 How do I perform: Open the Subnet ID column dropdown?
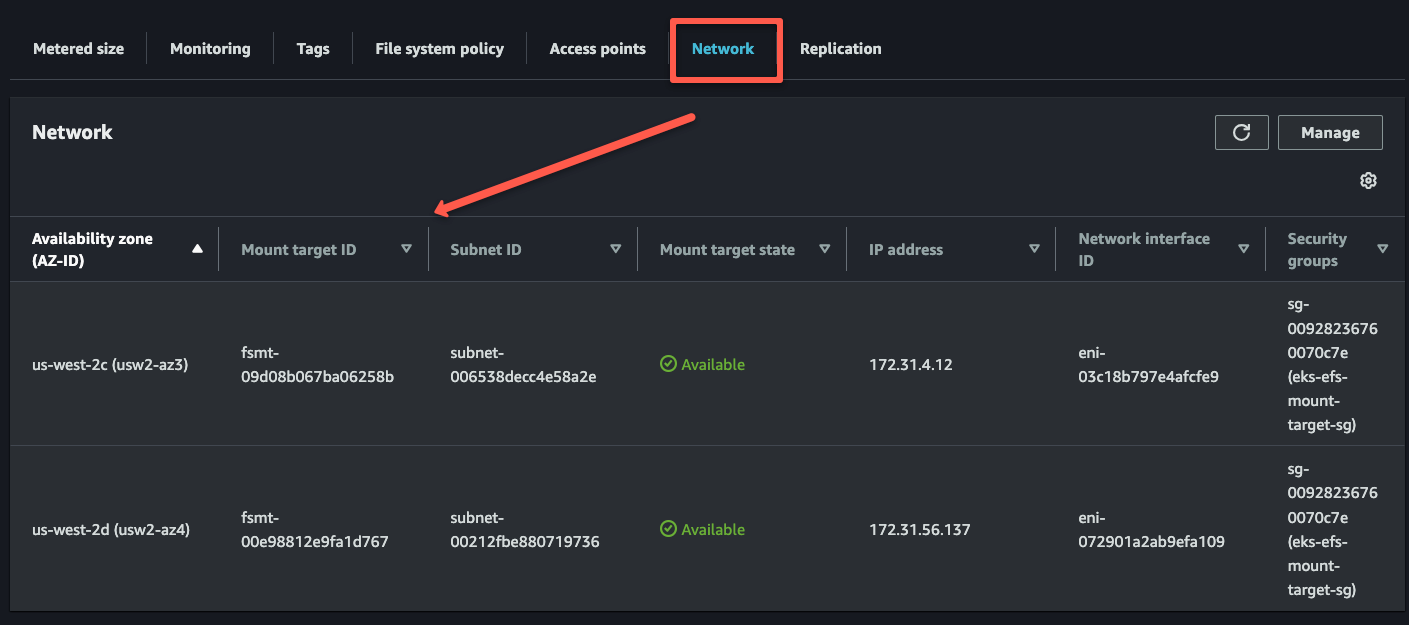[x=616, y=248]
